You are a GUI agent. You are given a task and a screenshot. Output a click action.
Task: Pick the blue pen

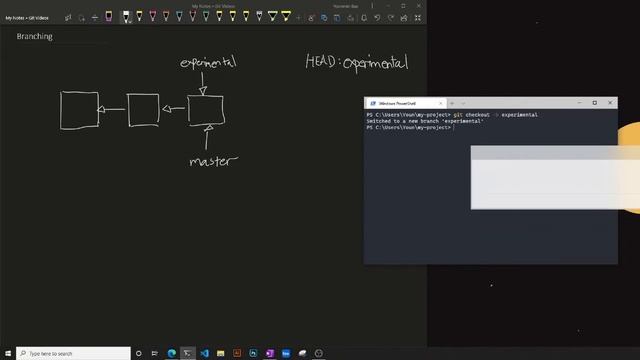click(x=179, y=16)
